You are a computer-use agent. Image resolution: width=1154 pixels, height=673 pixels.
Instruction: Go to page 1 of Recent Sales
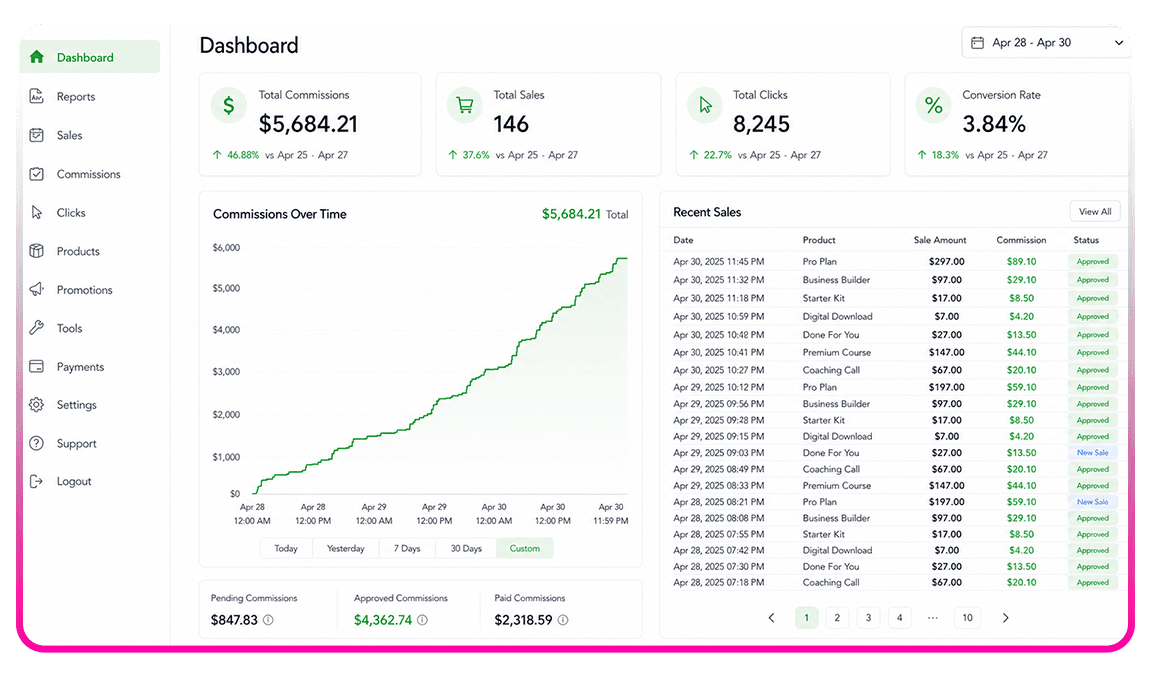(x=807, y=618)
